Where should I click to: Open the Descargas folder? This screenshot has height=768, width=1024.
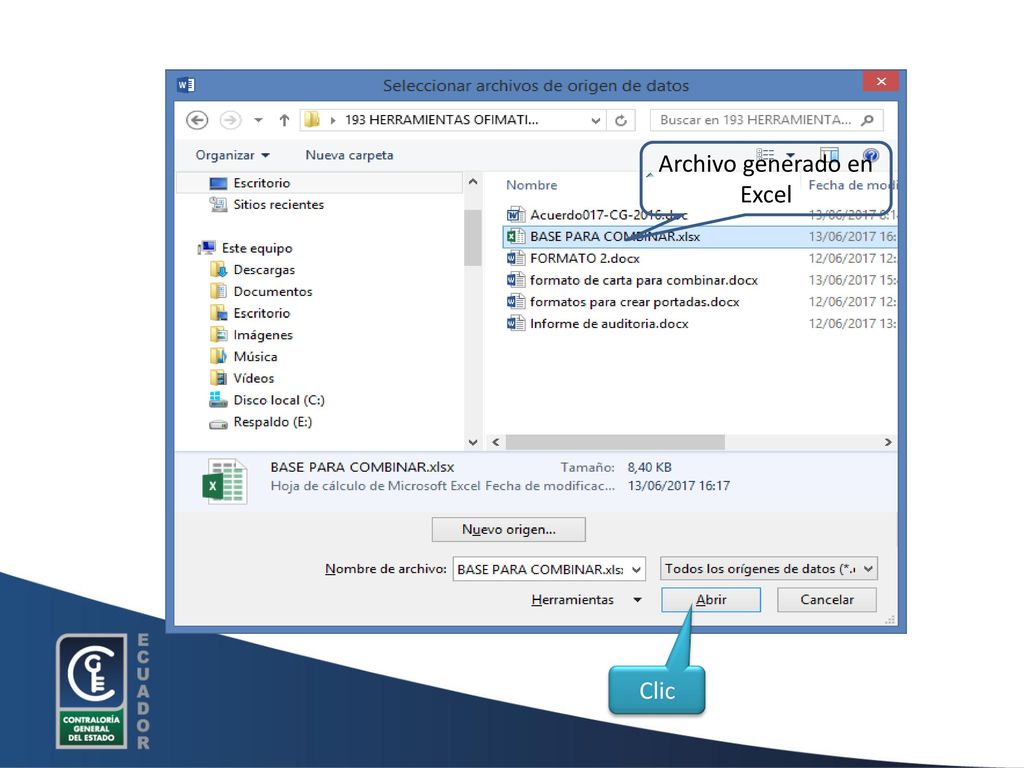264,270
